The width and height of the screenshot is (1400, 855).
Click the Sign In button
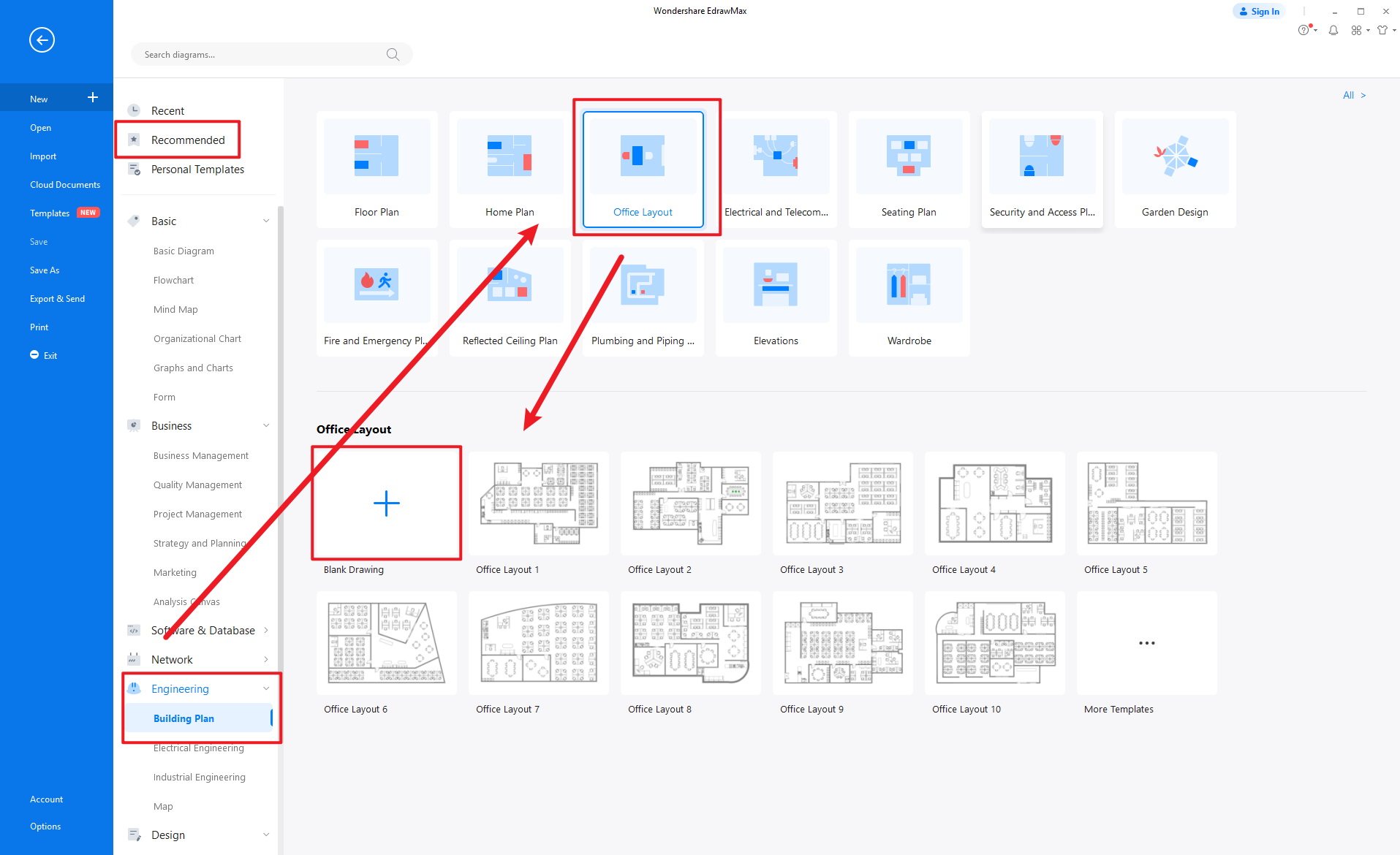pos(1259,11)
